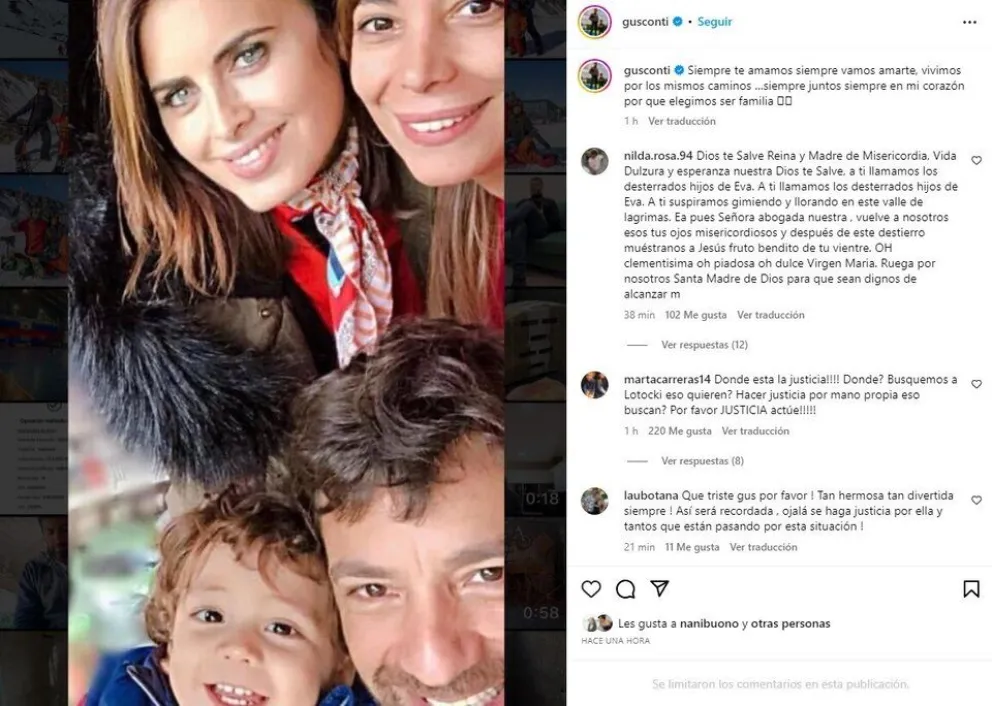This screenshot has height=706, width=992.
Task: Like the post with the heart icon
Action: [x=591, y=589]
